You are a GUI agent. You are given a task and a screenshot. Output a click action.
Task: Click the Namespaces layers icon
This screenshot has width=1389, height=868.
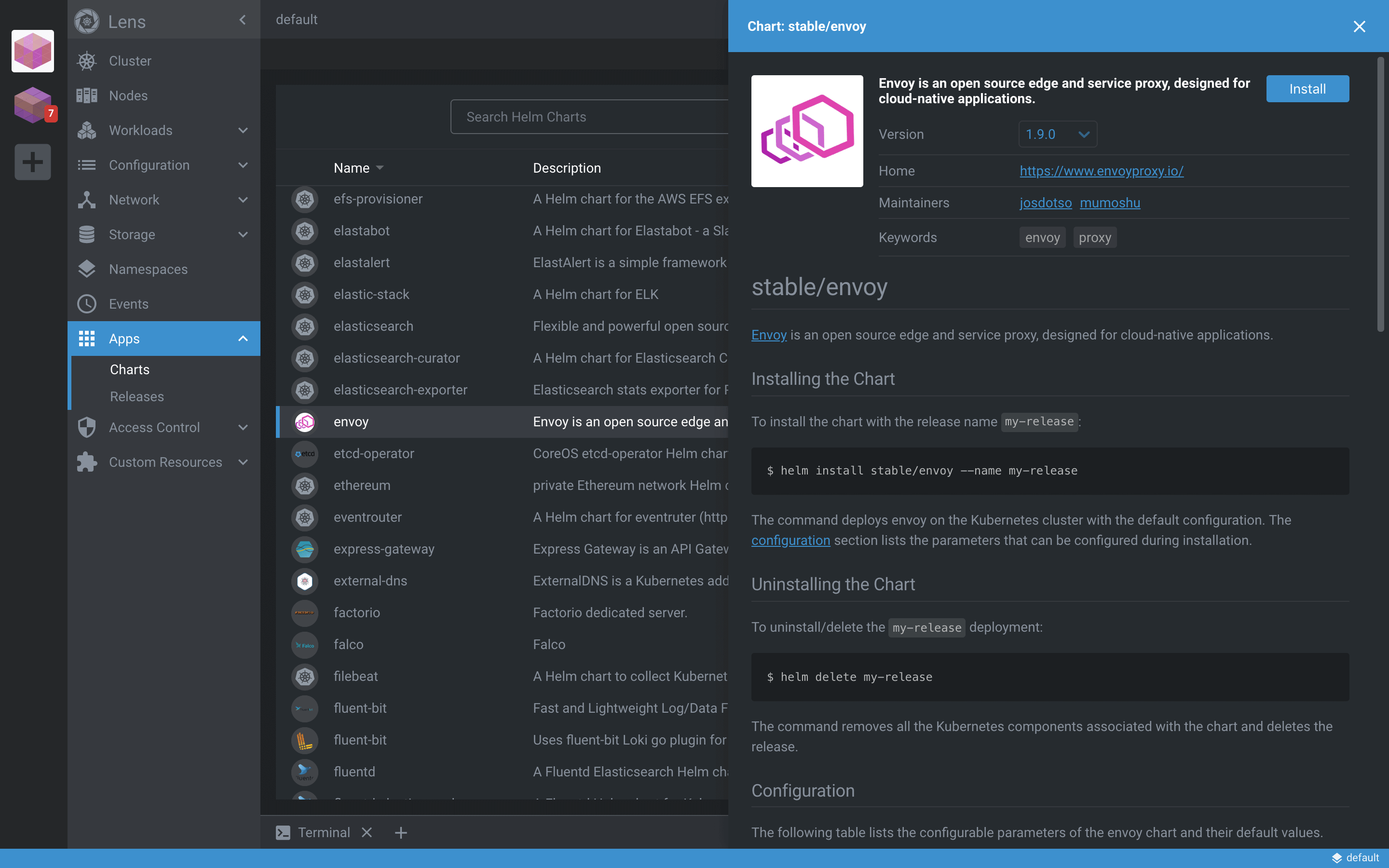(87, 269)
